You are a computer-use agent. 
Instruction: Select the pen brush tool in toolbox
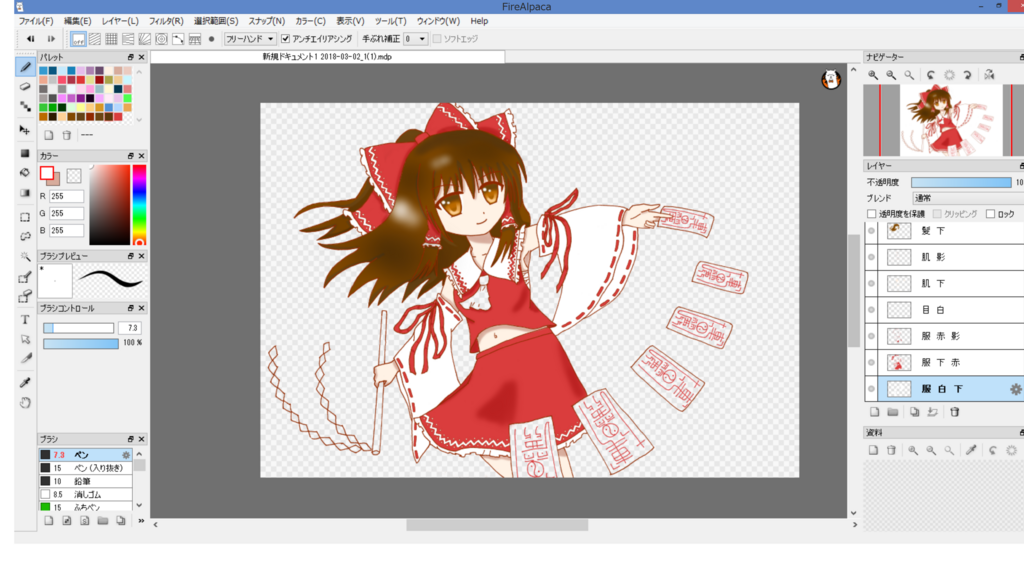coord(25,67)
